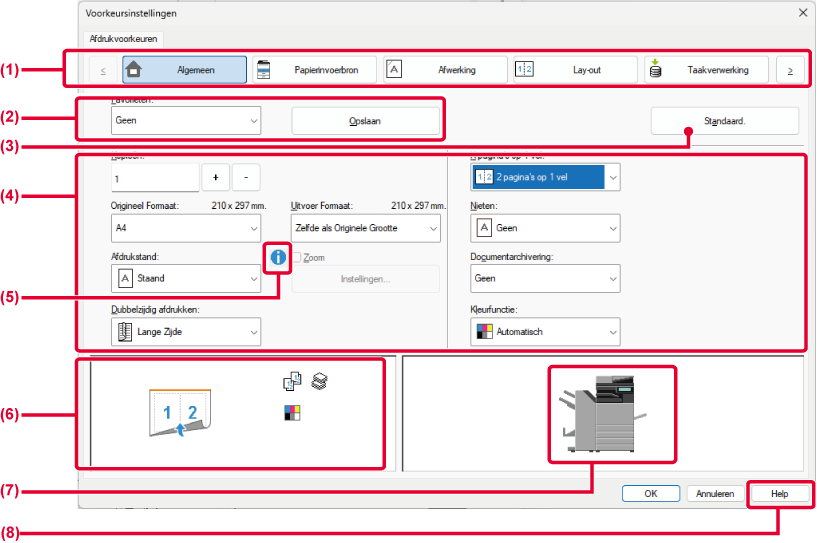817x543 pixels.
Task: Click the copies number input field
Action: 155,177
